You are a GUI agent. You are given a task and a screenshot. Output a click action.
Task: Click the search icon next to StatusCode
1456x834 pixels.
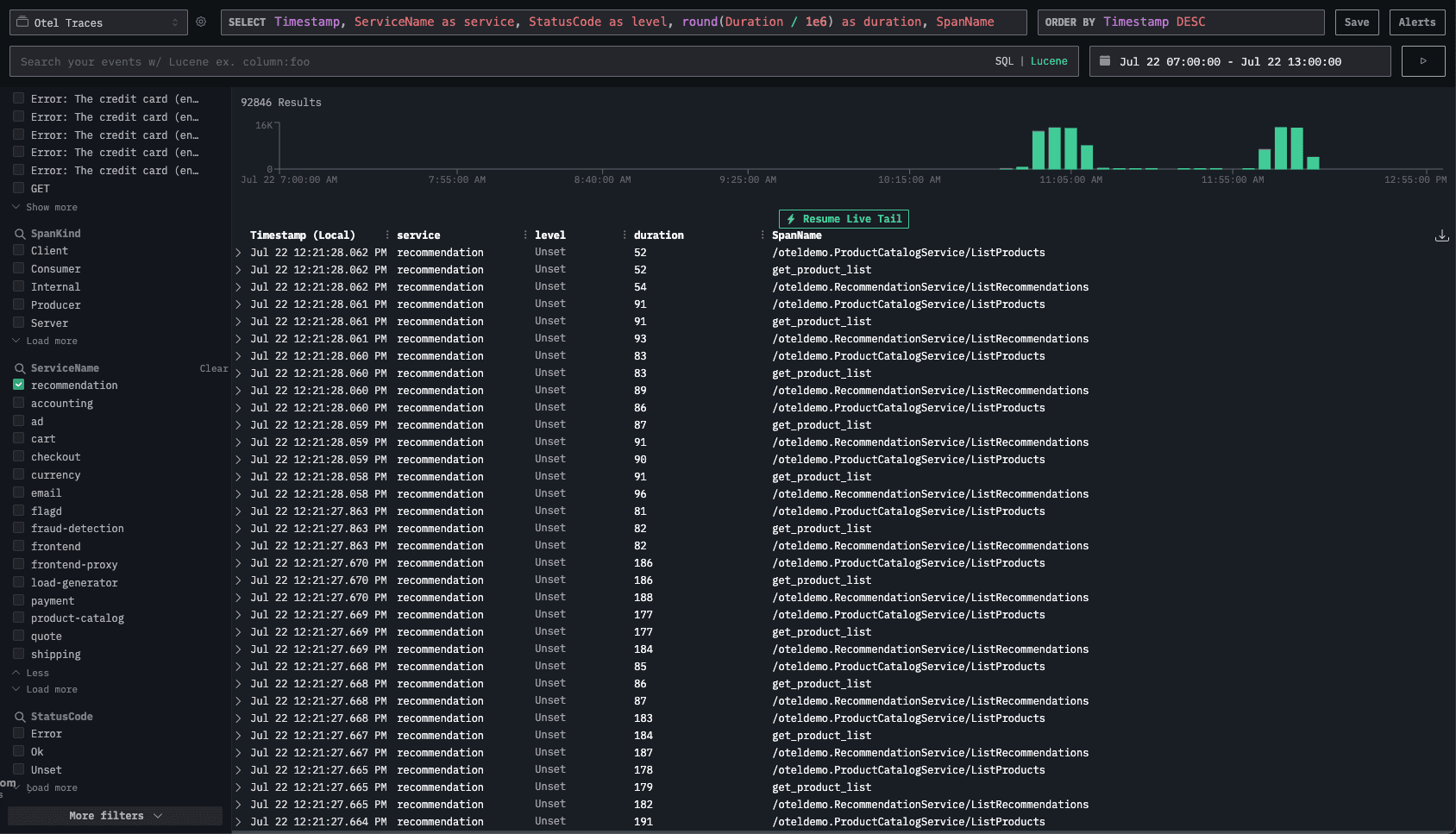pyautogui.click(x=19, y=717)
